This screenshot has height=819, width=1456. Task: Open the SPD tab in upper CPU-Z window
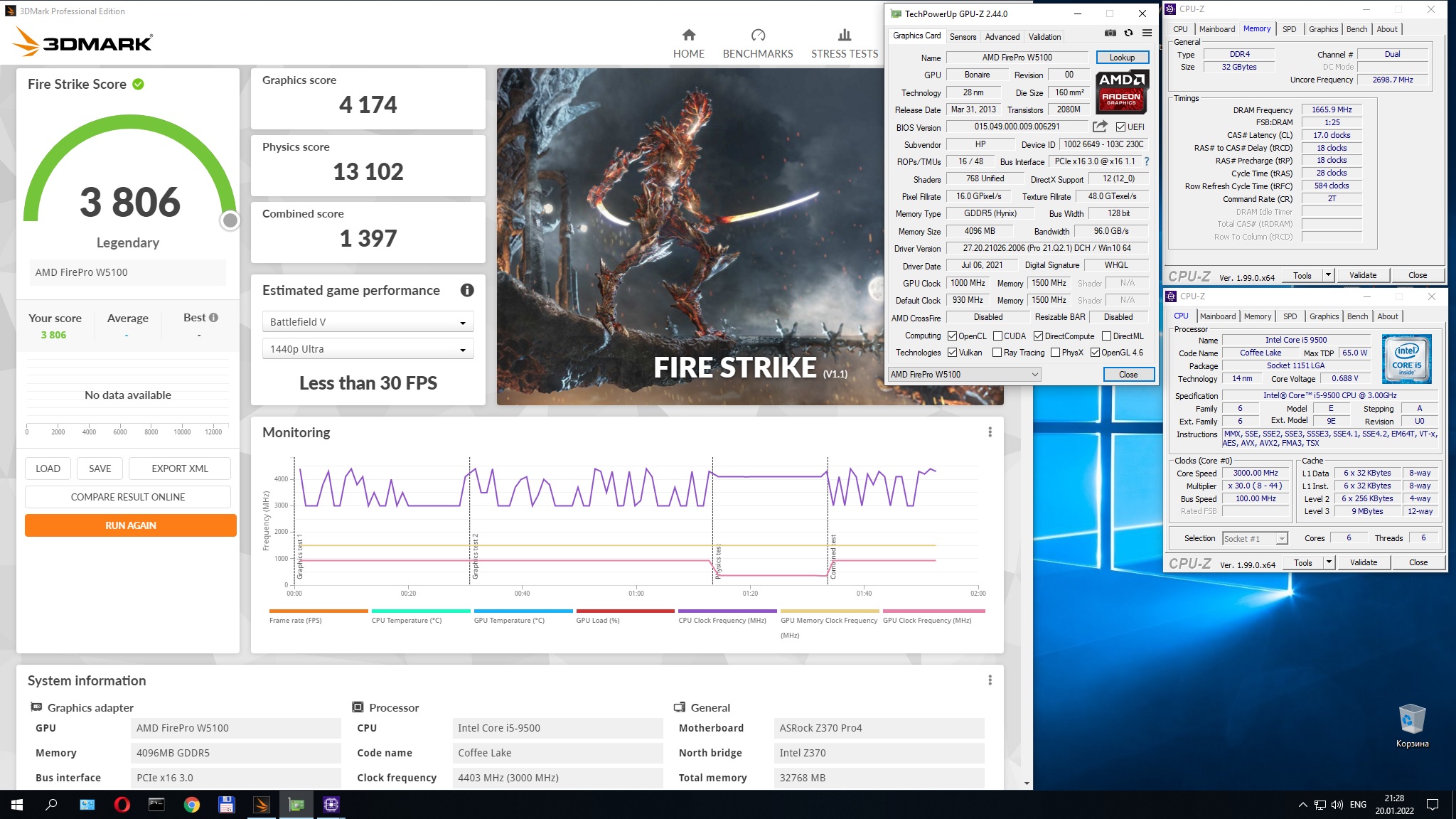1289,29
